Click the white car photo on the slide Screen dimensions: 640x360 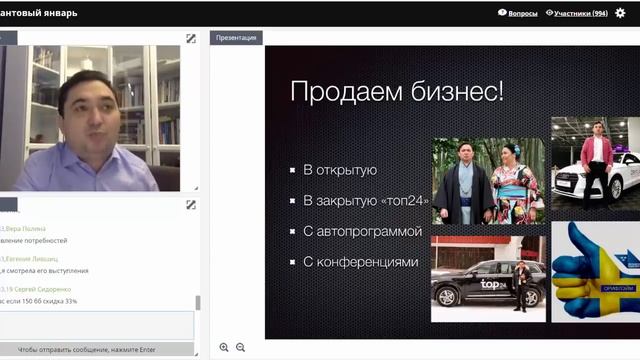tap(596, 164)
